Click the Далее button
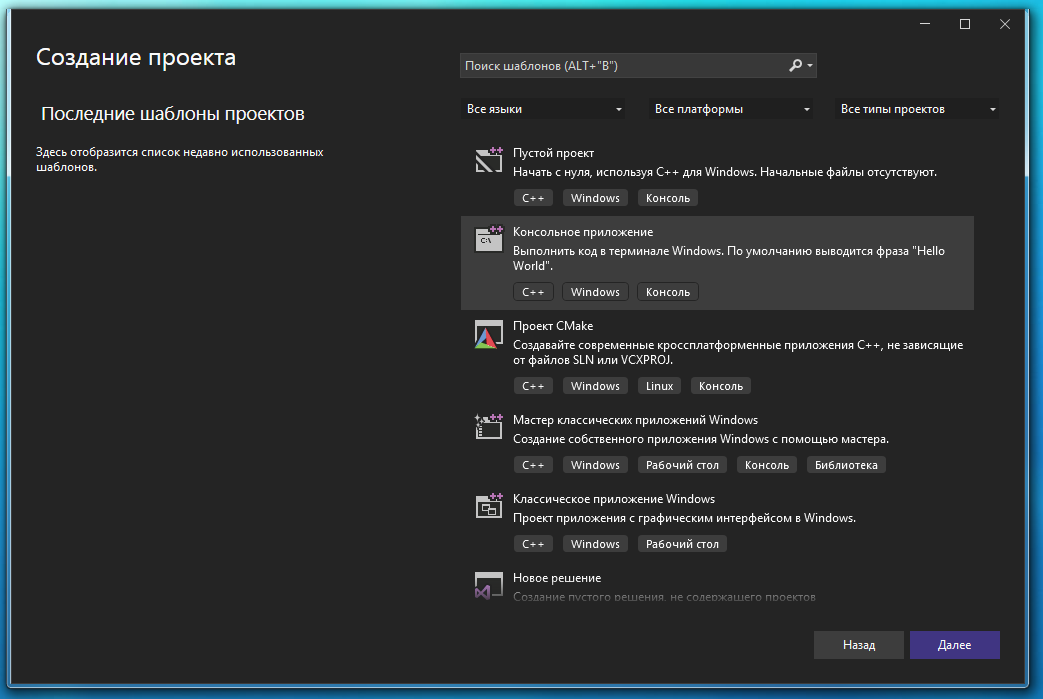This screenshot has width=1043, height=699. pos(955,645)
